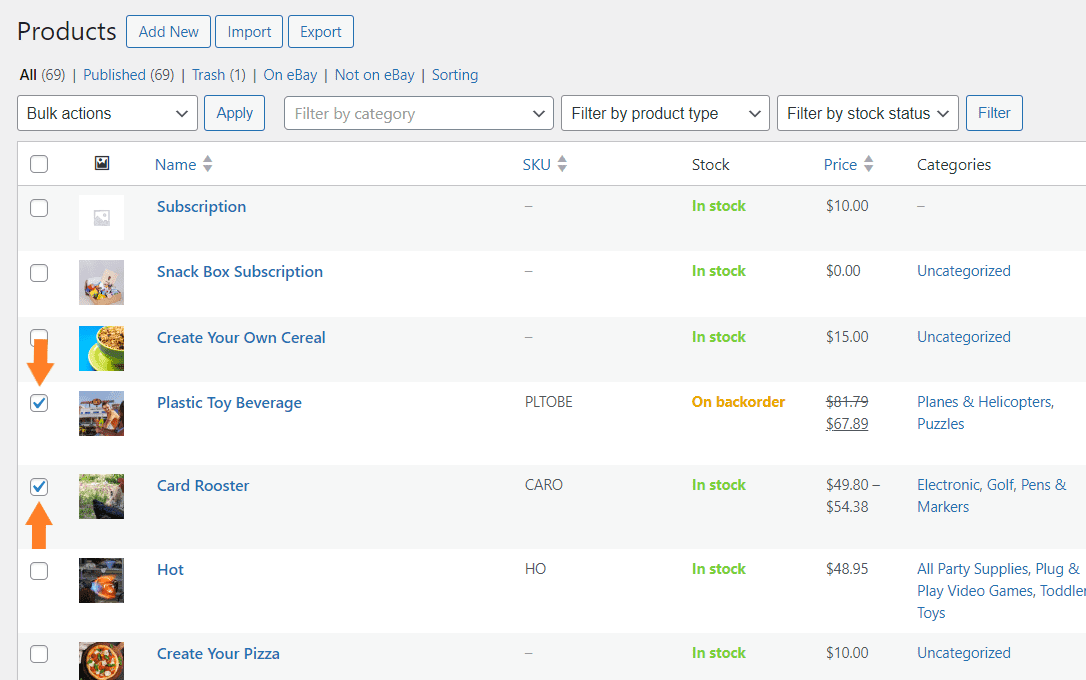Sort products by the Name column
Viewport: 1086px width, 680px height.
tap(175, 164)
